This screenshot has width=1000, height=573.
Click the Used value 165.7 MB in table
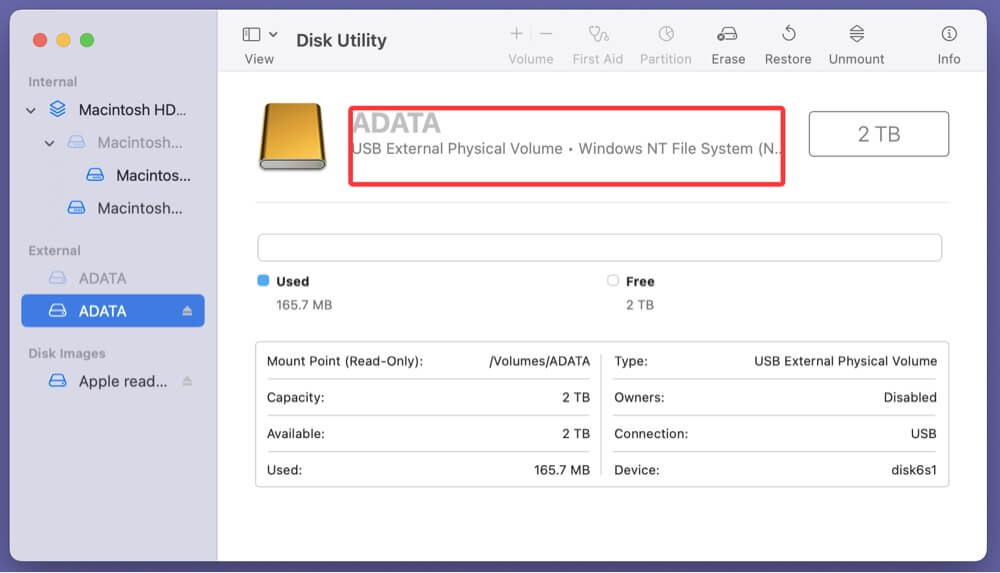point(562,470)
